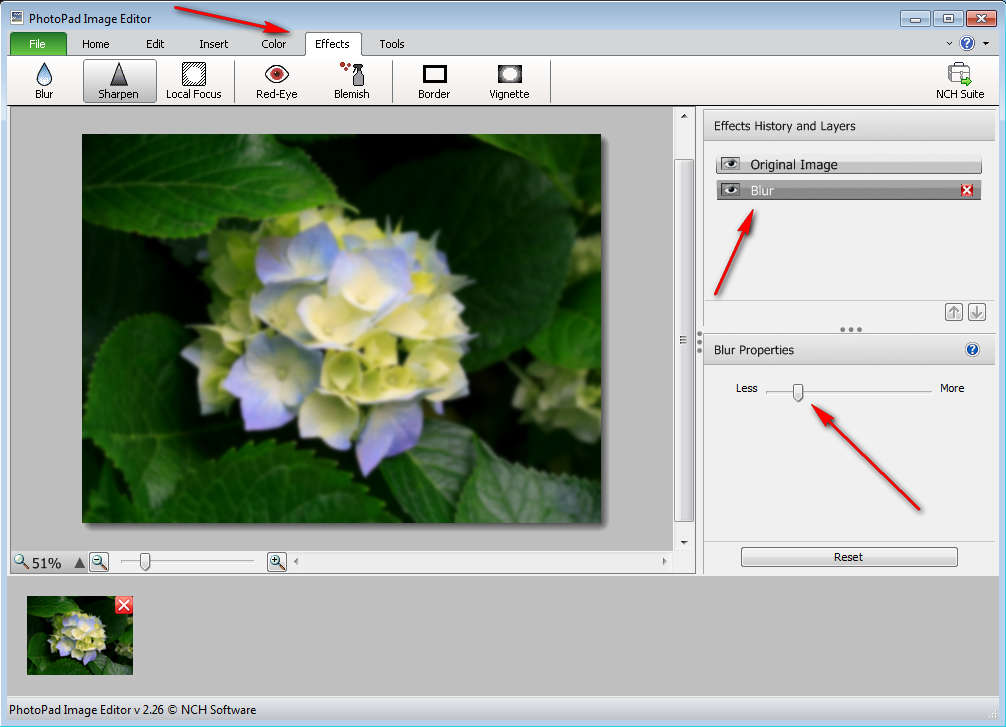Click the 'More' label beside the slider
Image resolution: width=1006 pixels, height=727 pixels.
pyautogui.click(x=952, y=388)
